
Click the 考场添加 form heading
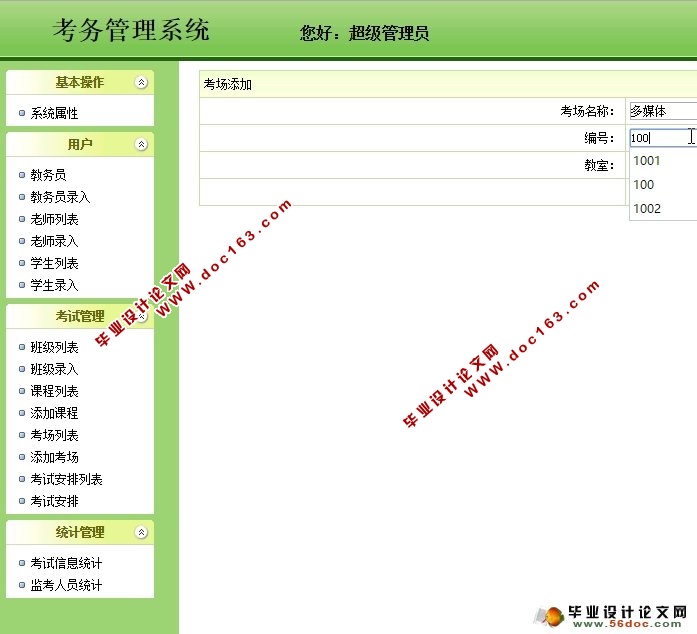click(228, 84)
